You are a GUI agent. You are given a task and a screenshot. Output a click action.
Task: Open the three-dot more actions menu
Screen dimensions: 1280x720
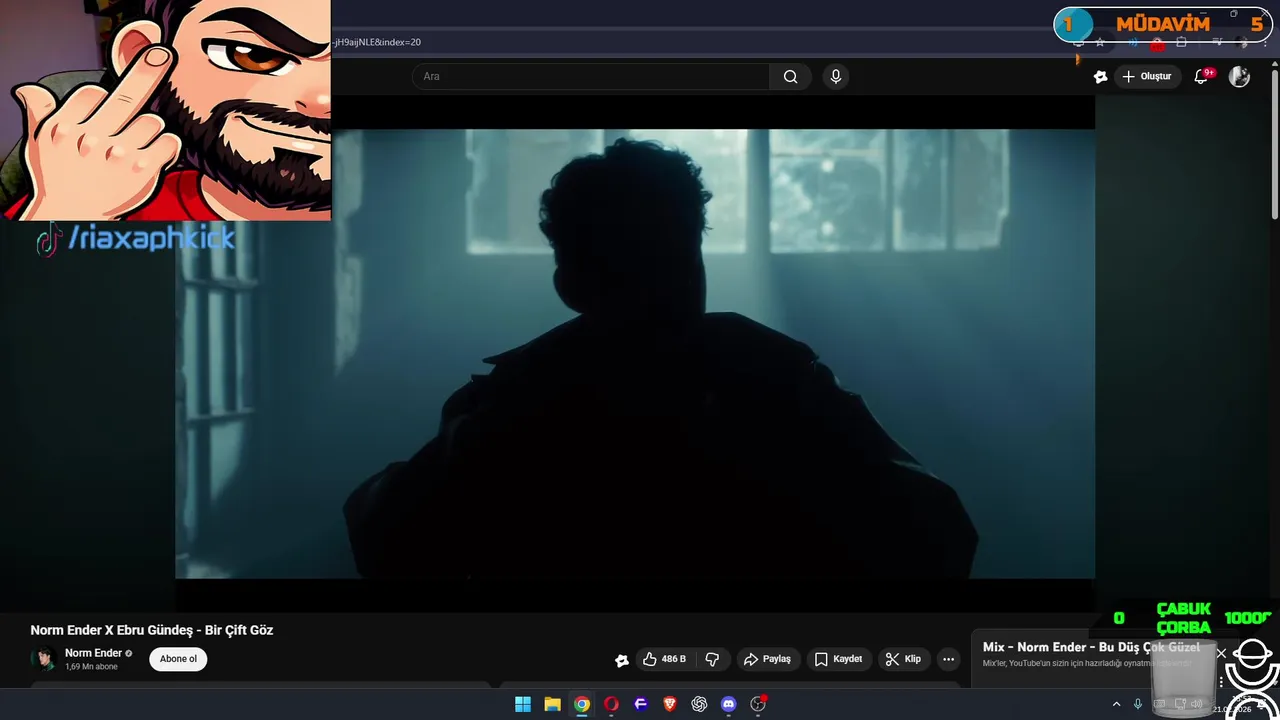point(948,659)
